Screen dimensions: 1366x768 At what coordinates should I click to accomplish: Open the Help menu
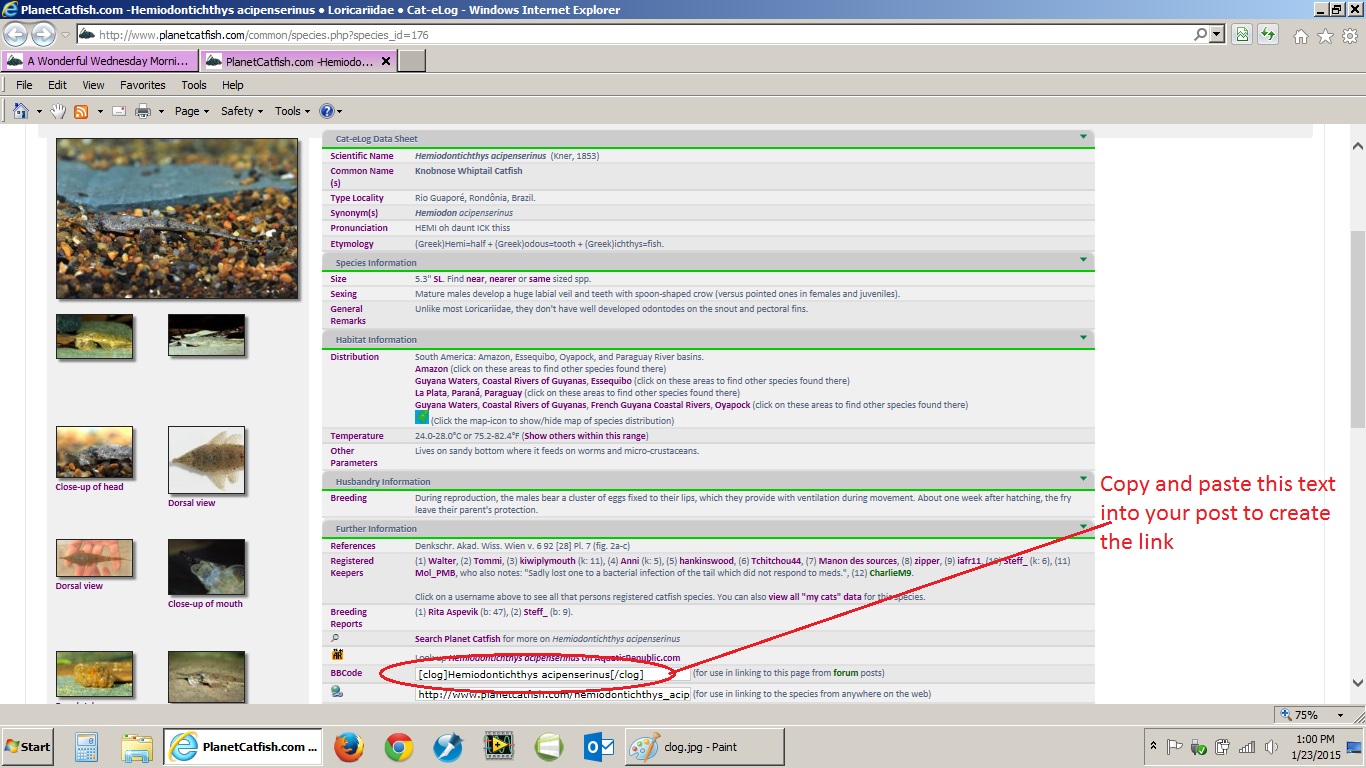pyautogui.click(x=233, y=85)
